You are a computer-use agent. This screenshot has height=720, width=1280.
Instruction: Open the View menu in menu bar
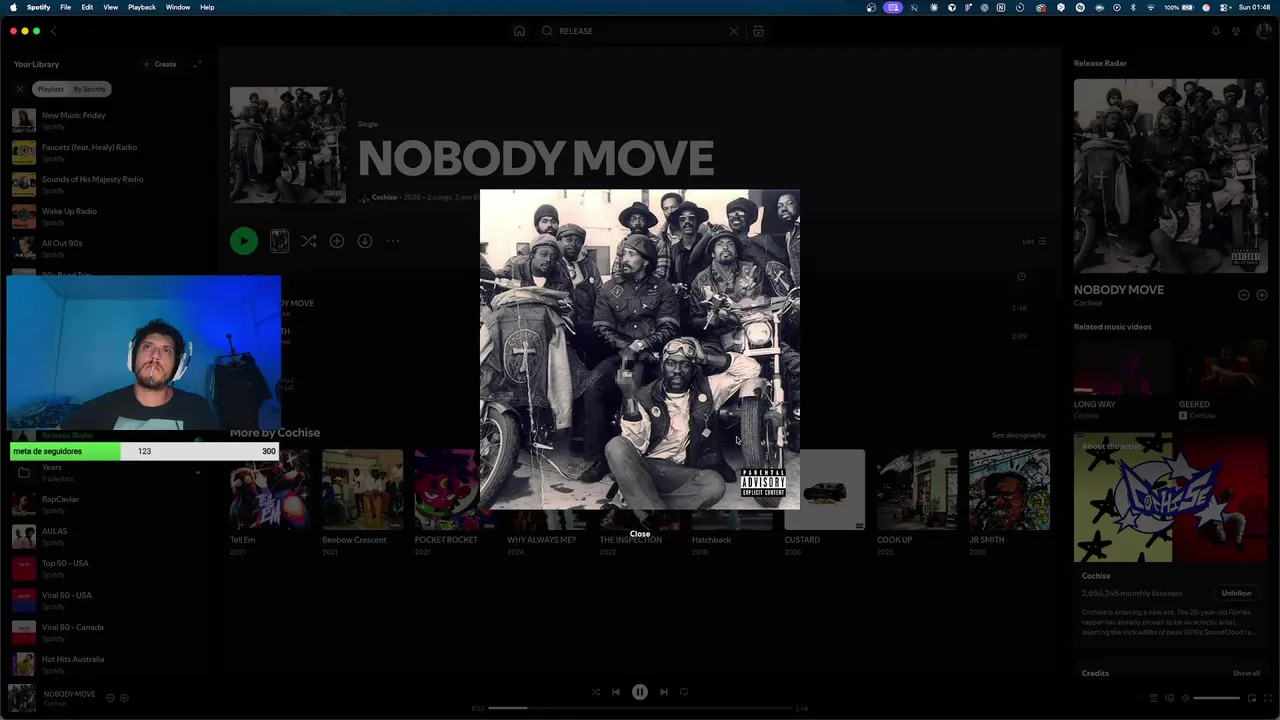point(110,7)
